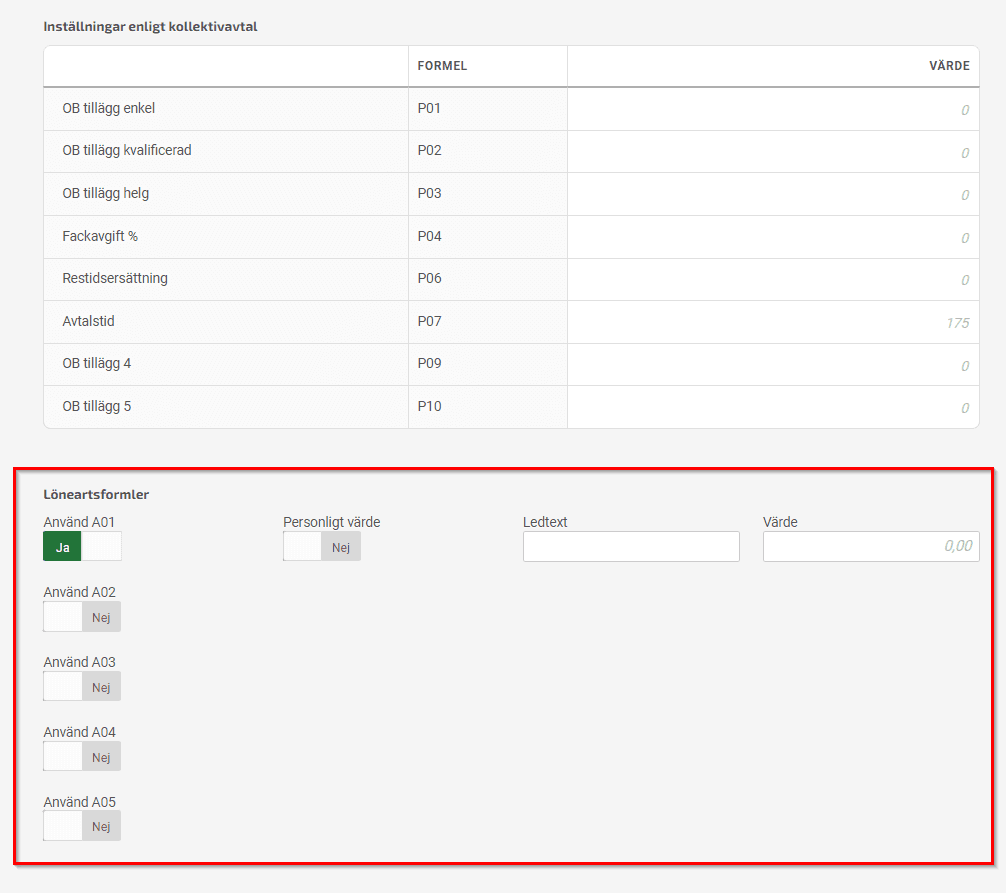
Task: Select the OB tillägg enkel row label
Action: pos(108,108)
